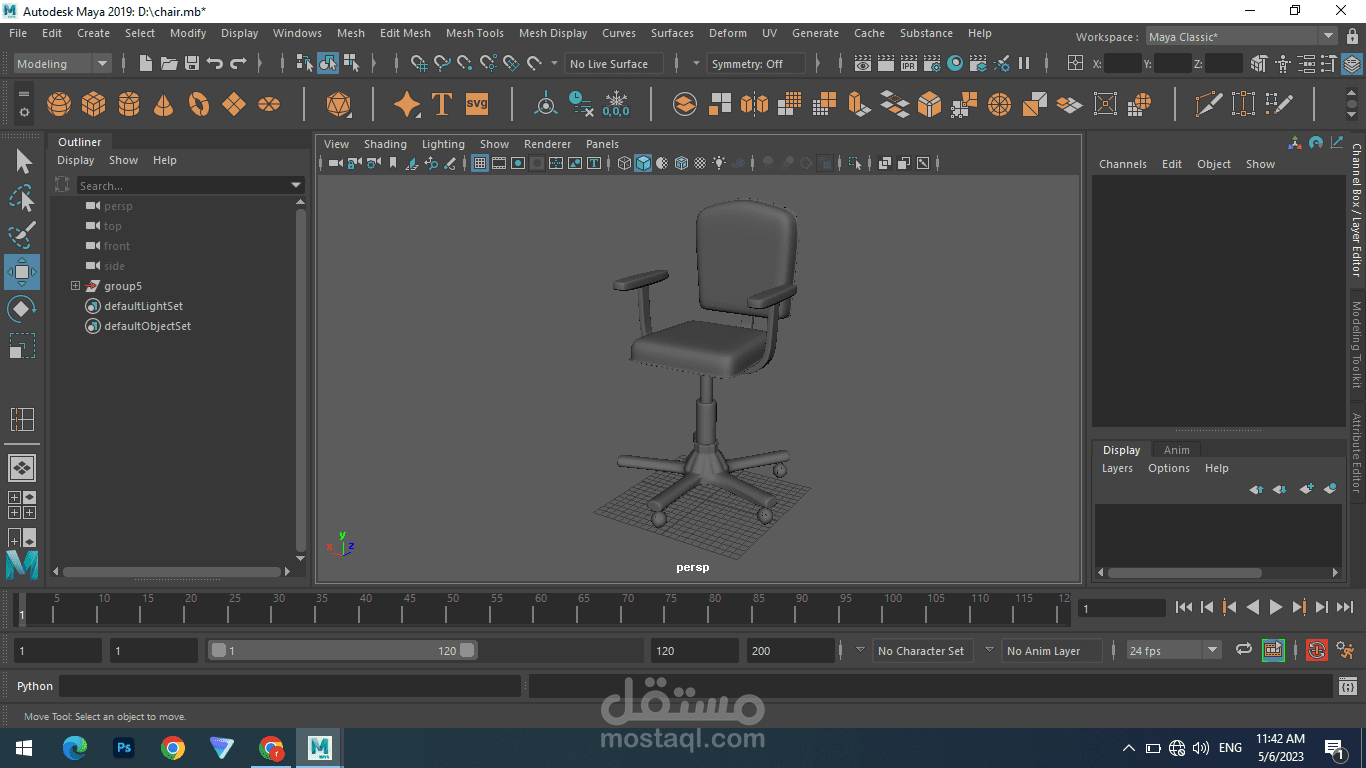Click the Play forwards button
The height and width of the screenshot is (768, 1366).
(1275, 607)
